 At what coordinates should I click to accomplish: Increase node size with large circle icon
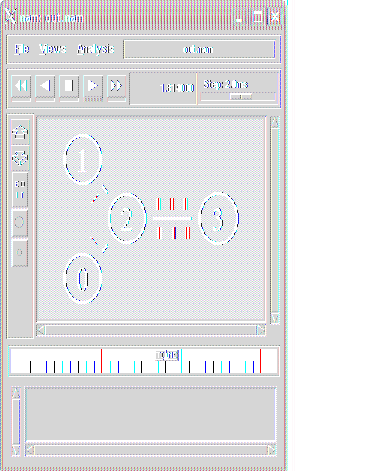tap(19, 222)
